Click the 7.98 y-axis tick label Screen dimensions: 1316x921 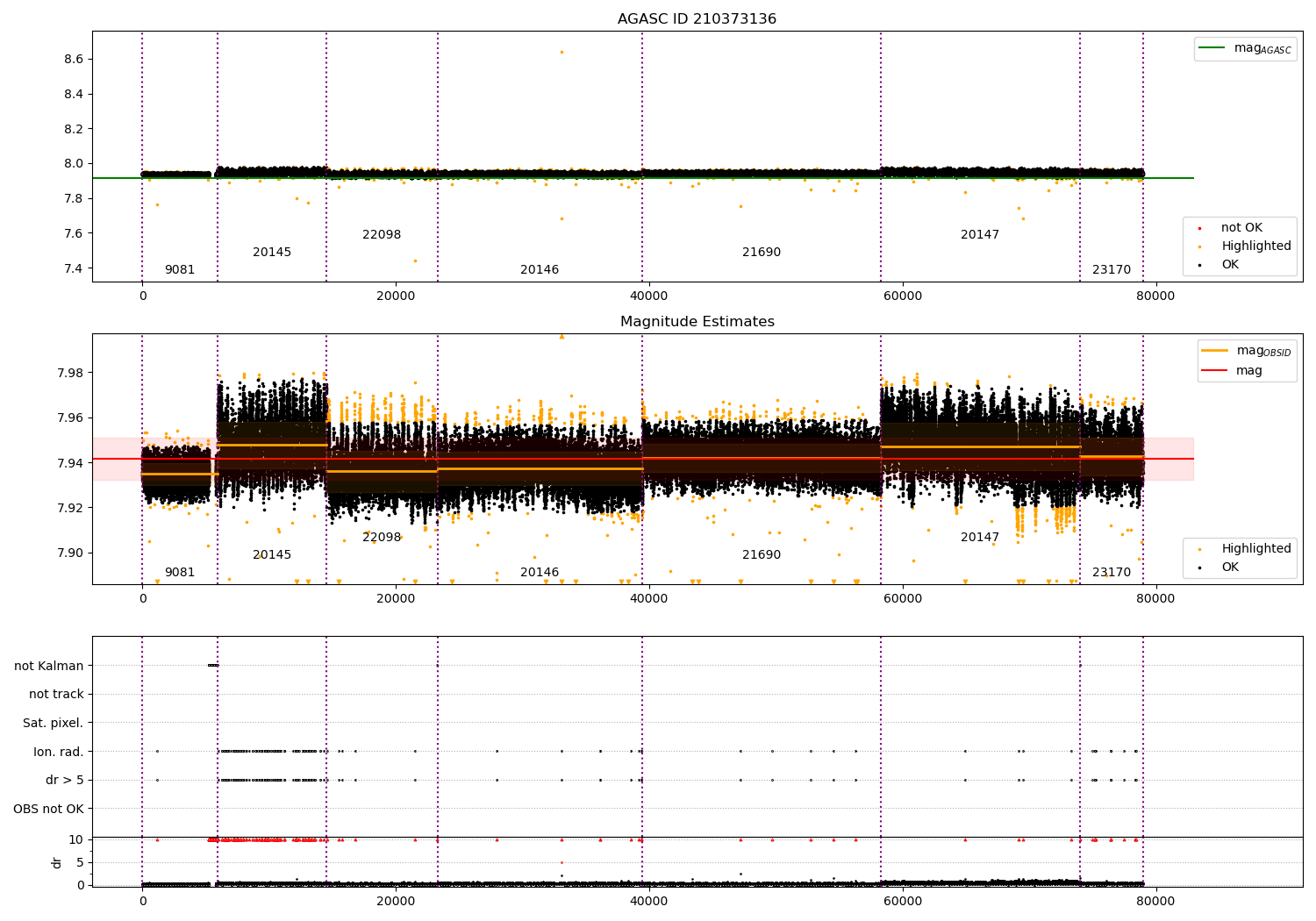[69, 373]
